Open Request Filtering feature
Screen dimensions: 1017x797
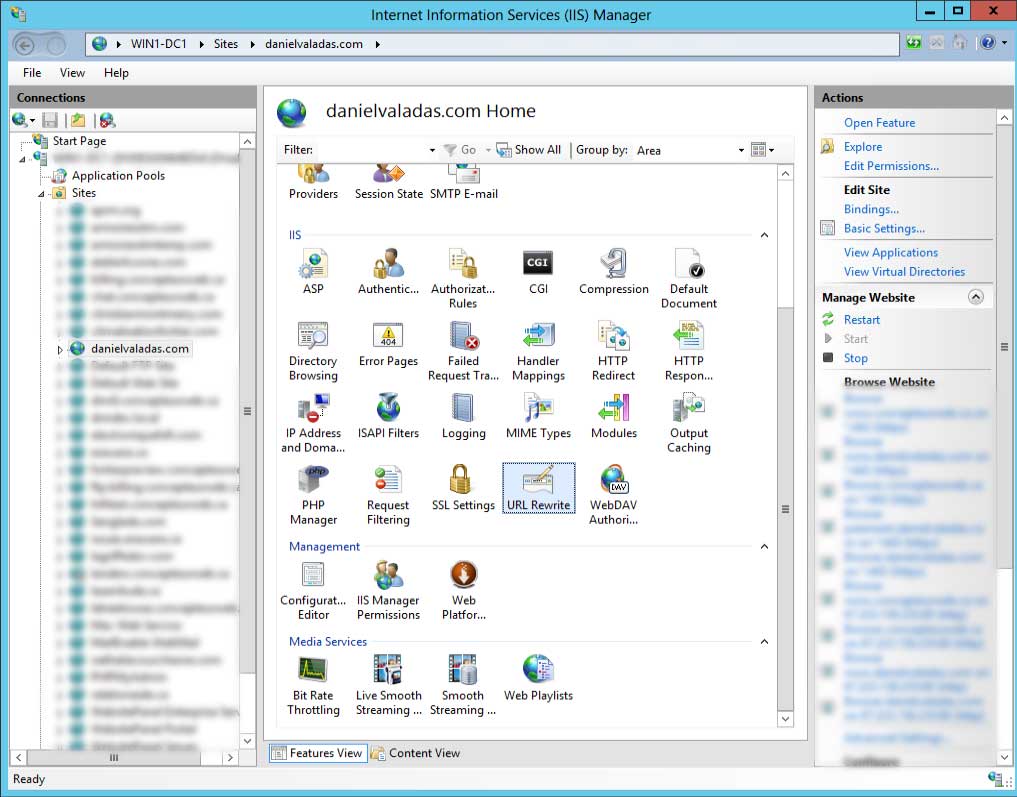388,495
